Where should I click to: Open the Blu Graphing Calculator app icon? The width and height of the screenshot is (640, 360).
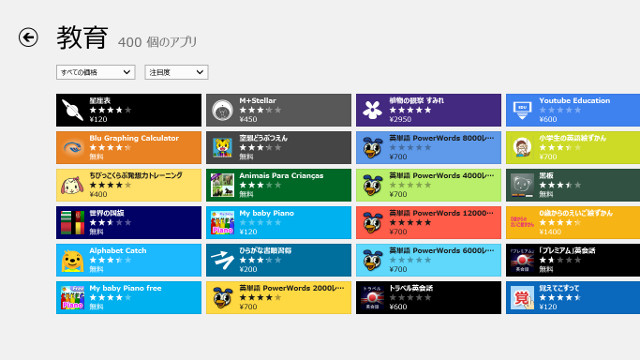tap(72, 147)
